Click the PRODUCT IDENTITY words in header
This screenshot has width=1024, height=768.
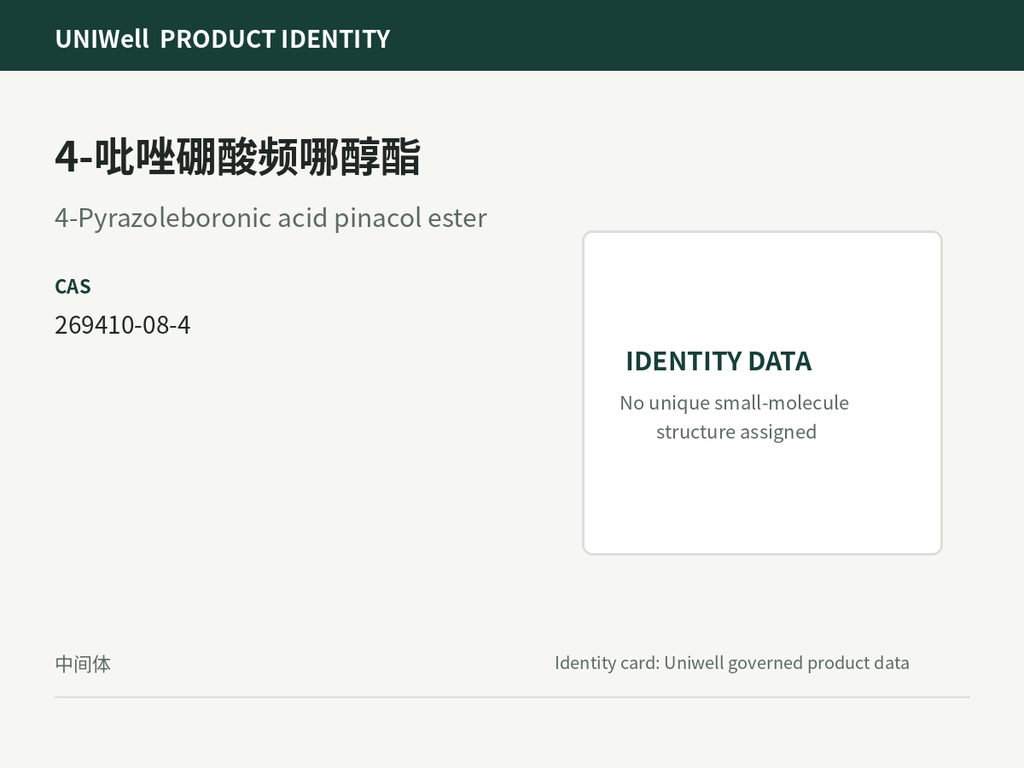(275, 39)
